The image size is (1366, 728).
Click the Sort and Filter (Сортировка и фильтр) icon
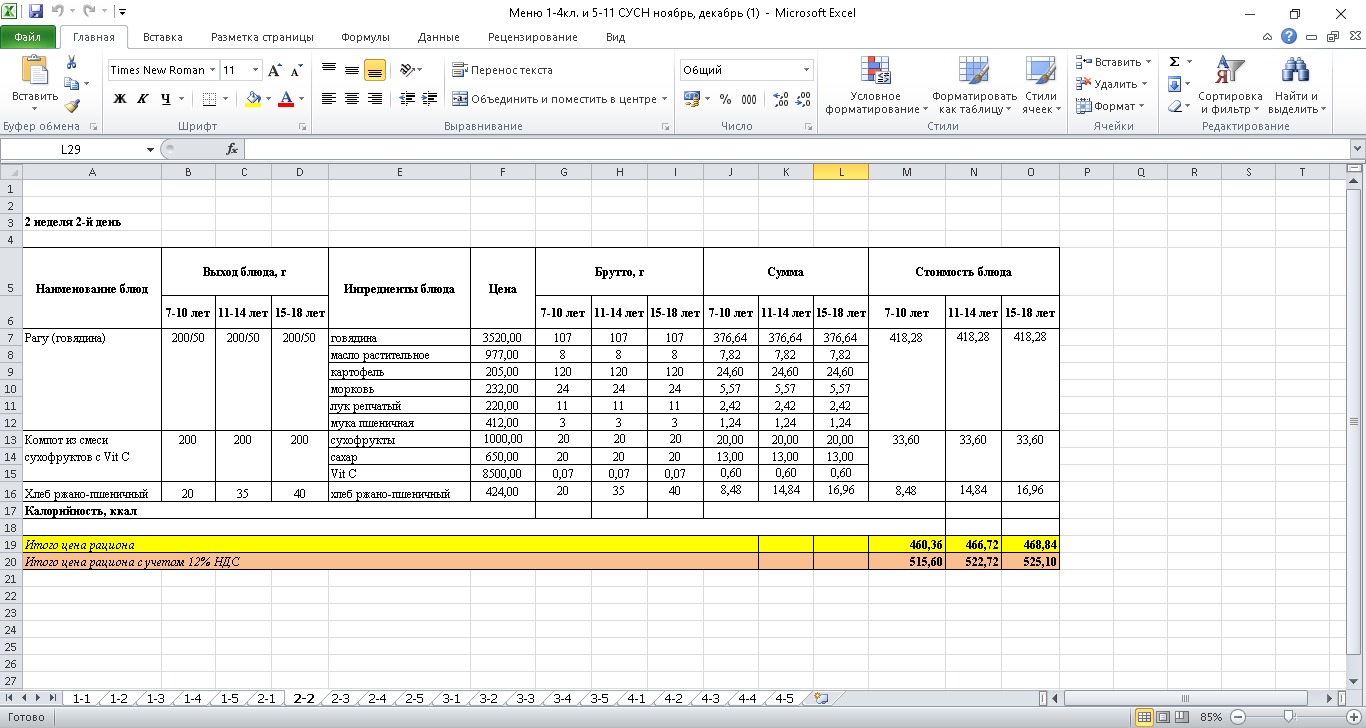tap(1229, 72)
